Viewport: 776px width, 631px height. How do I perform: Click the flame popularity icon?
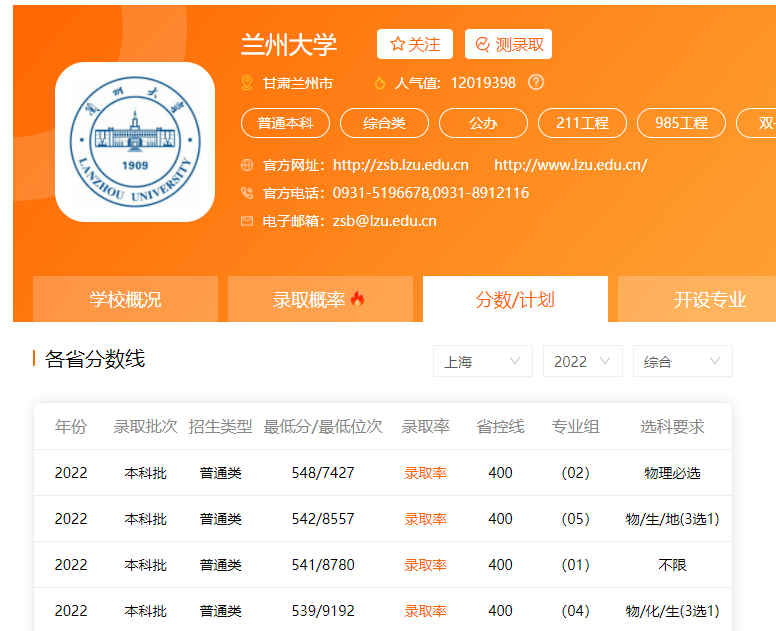pyautogui.click(x=380, y=83)
